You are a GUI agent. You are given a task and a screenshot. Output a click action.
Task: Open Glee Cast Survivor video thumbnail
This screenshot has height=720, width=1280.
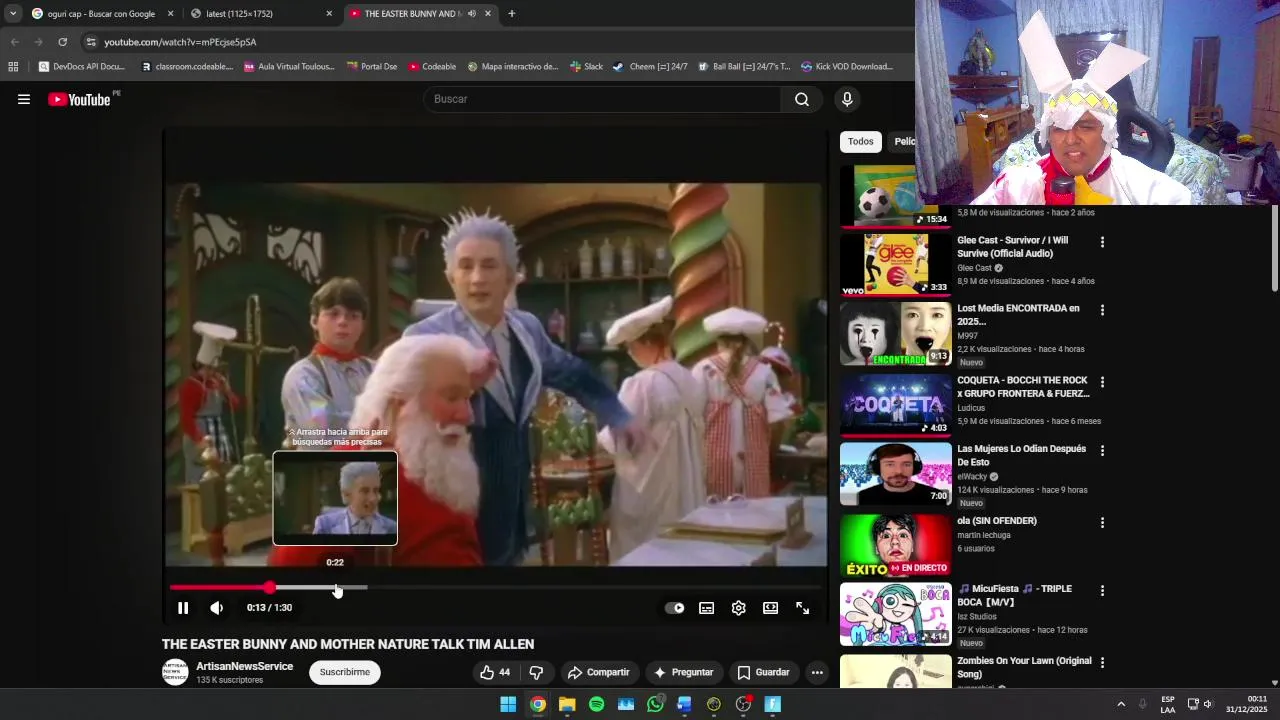click(x=896, y=264)
